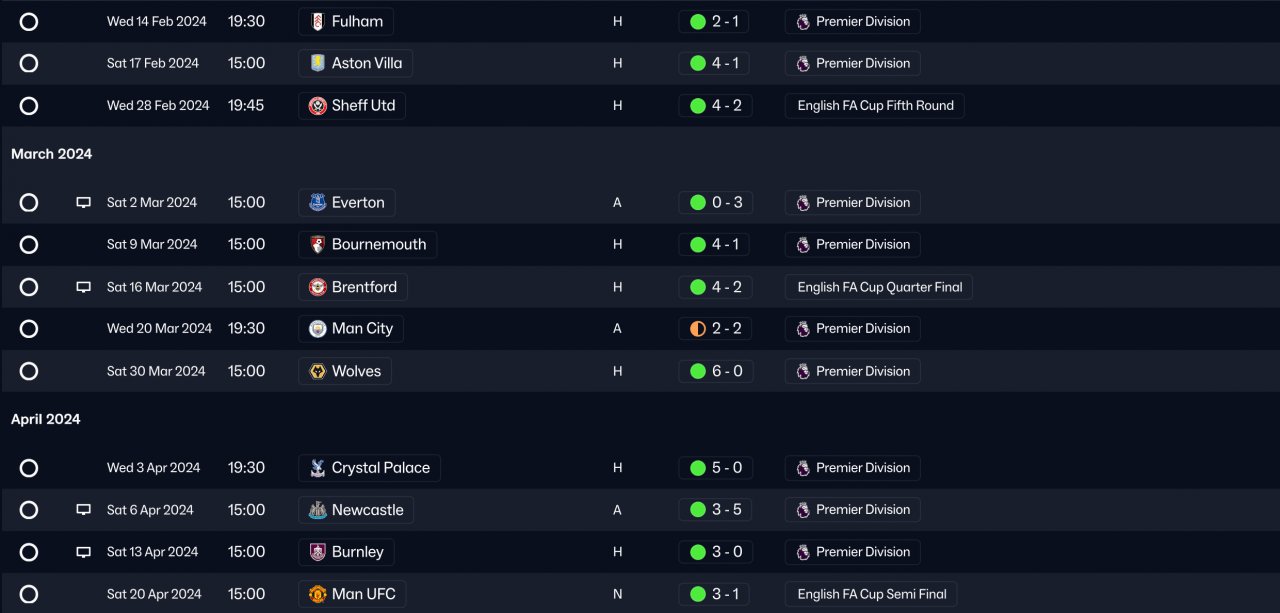Click the Man City club crest

click(x=318, y=328)
